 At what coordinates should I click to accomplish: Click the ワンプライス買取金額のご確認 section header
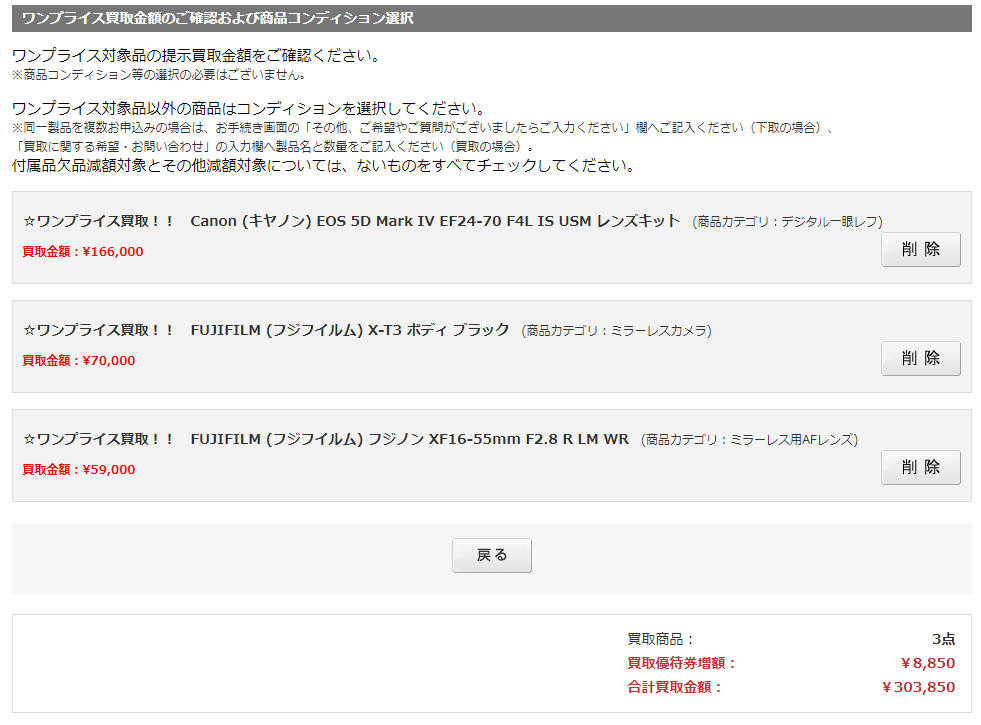tap(492, 18)
